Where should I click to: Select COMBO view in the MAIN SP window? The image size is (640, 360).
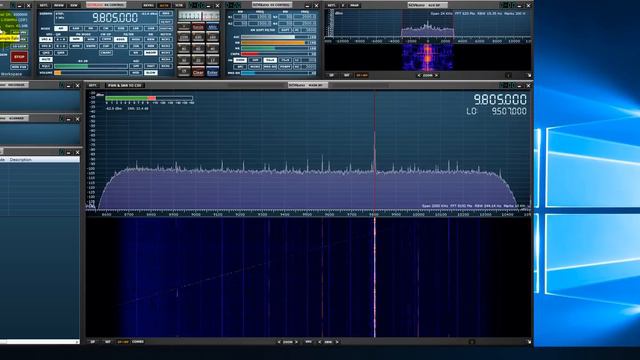coord(138,342)
